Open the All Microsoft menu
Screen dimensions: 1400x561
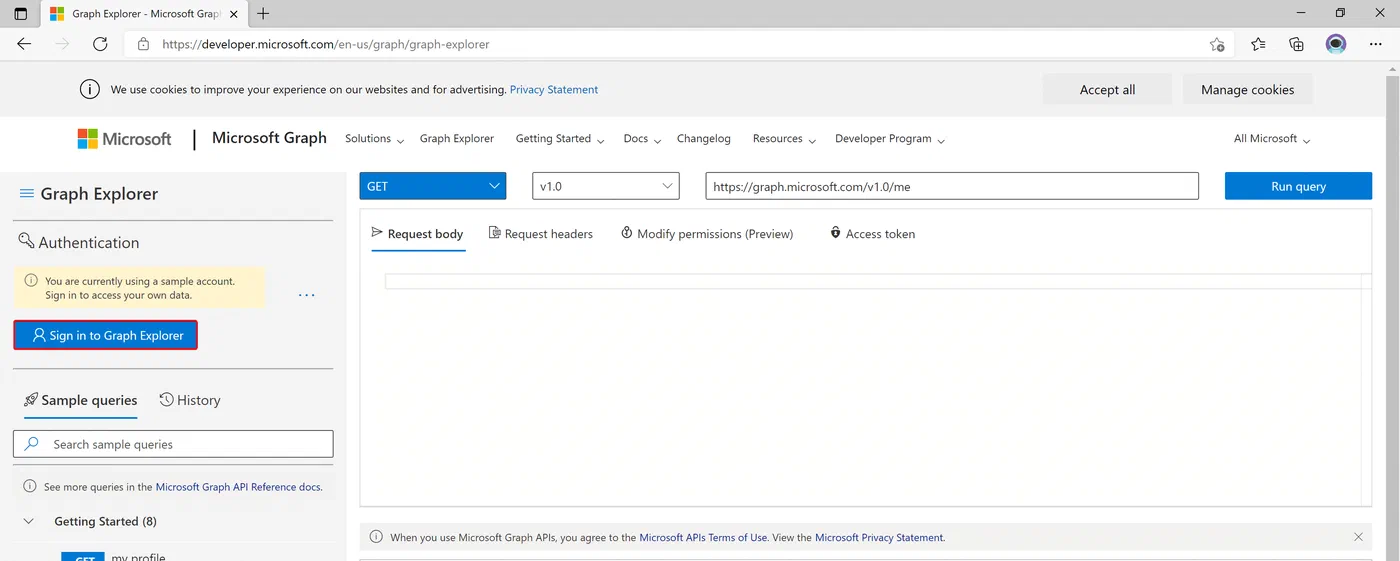pos(1272,139)
